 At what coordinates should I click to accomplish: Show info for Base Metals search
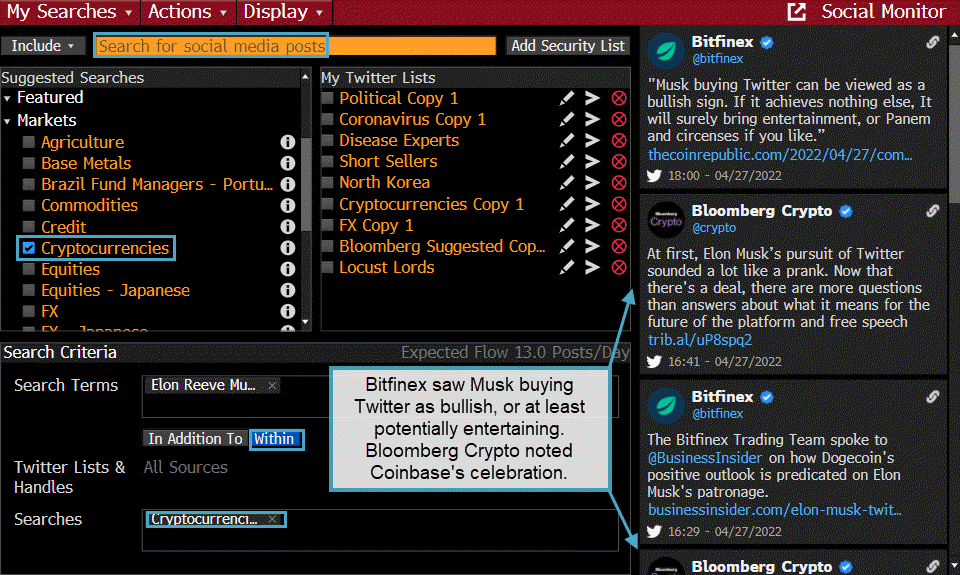288,163
